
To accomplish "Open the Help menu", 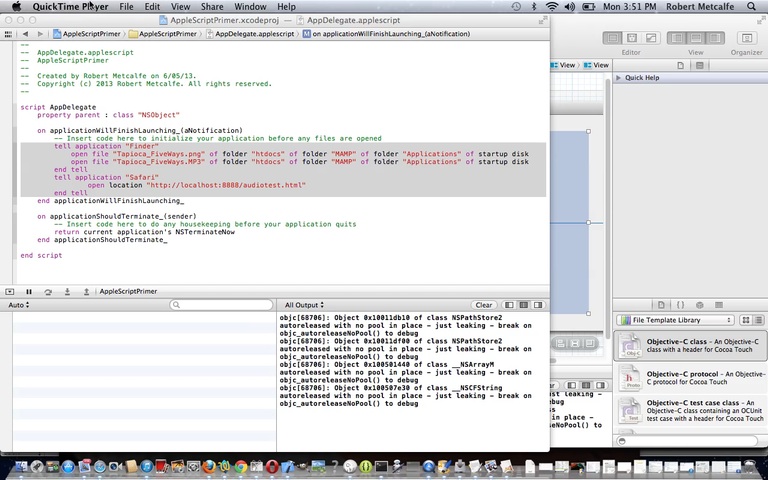I will pos(287,6).
